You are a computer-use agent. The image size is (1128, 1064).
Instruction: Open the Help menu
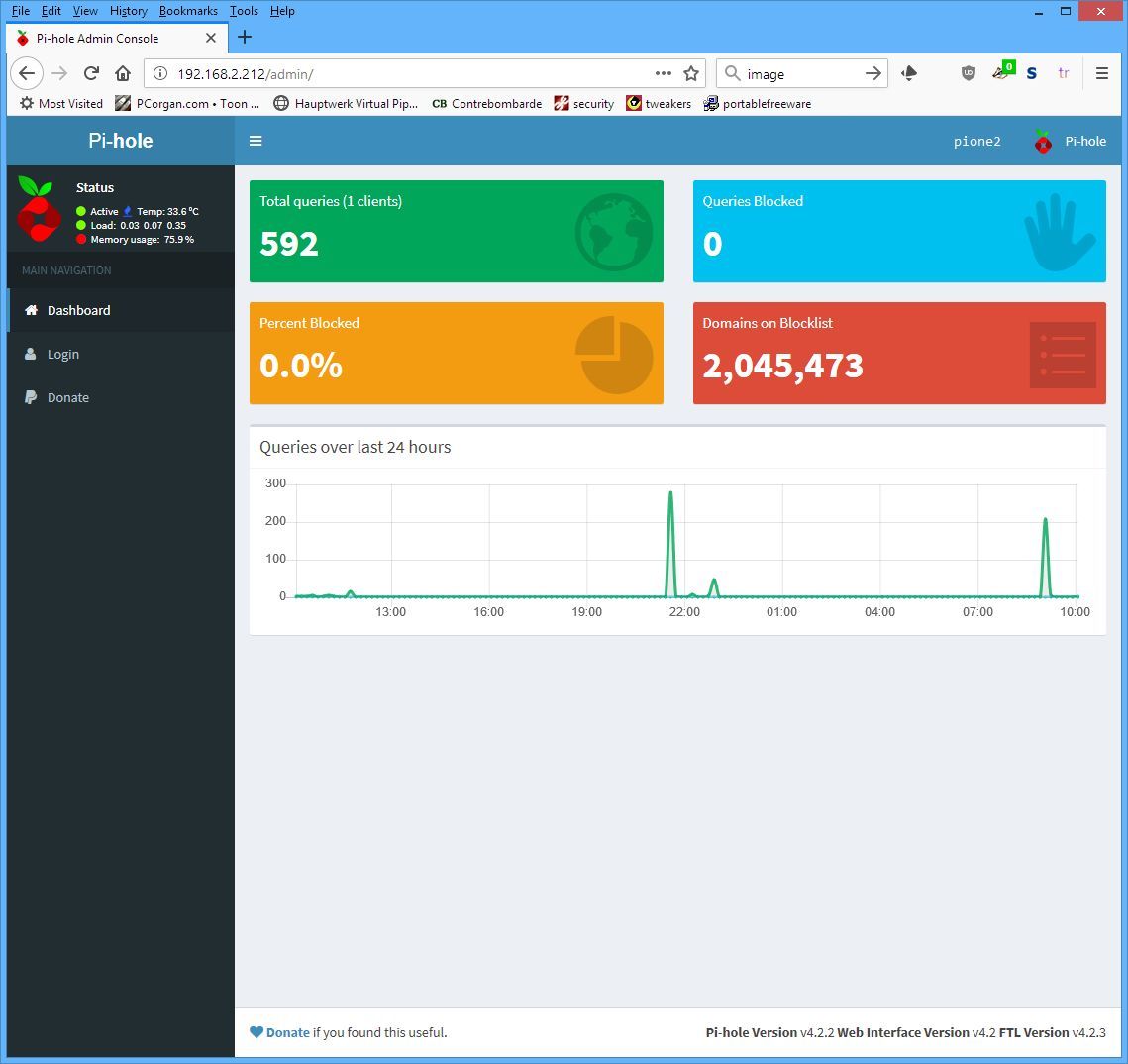click(282, 11)
